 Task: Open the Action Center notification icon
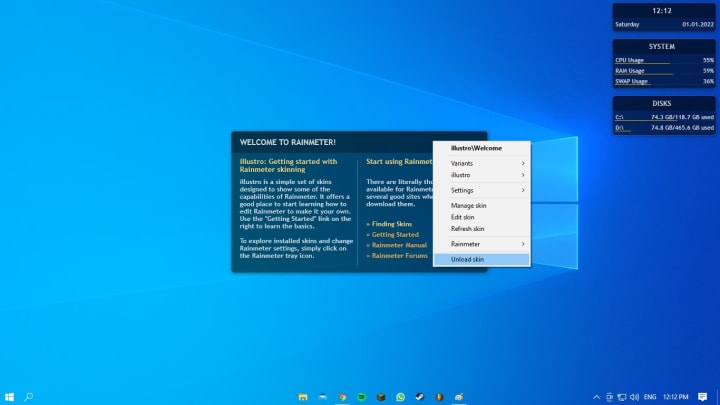(703, 397)
